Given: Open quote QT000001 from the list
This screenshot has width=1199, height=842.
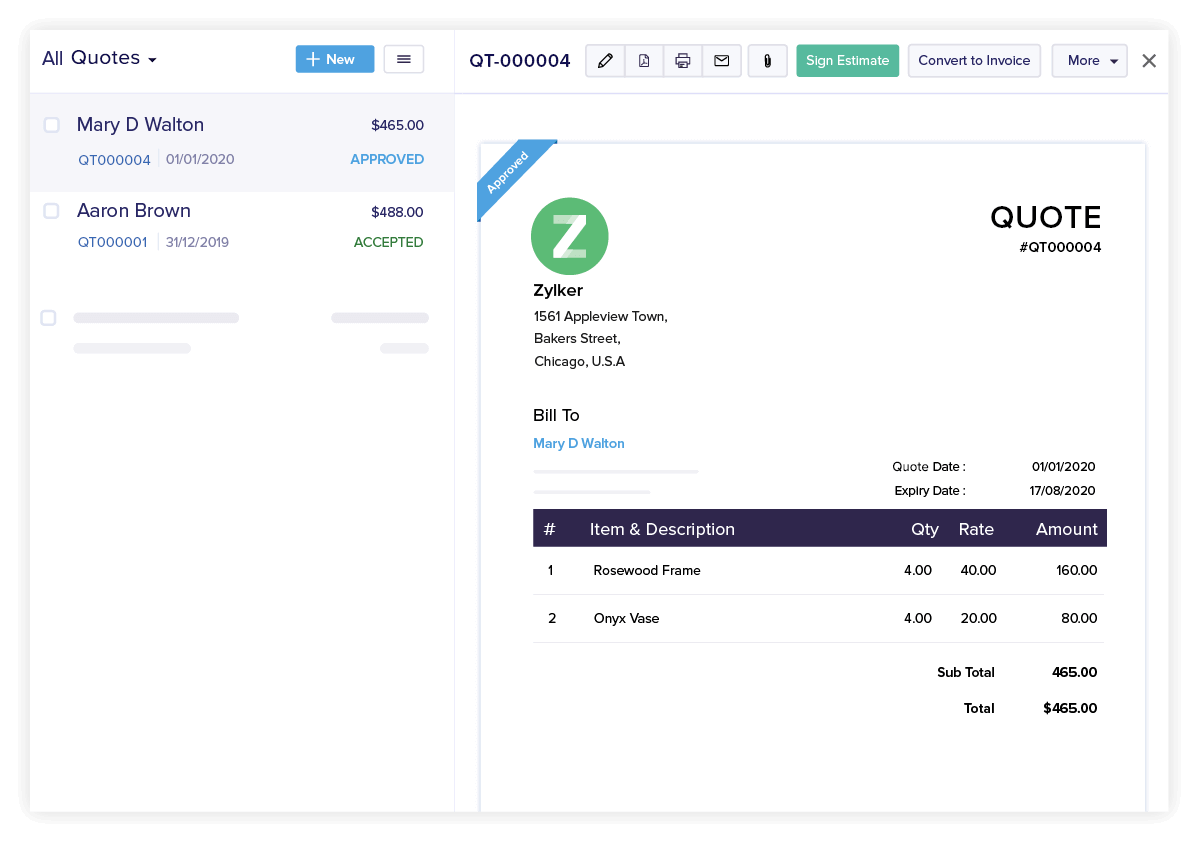Looking at the screenshot, I should tap(111, 242).
